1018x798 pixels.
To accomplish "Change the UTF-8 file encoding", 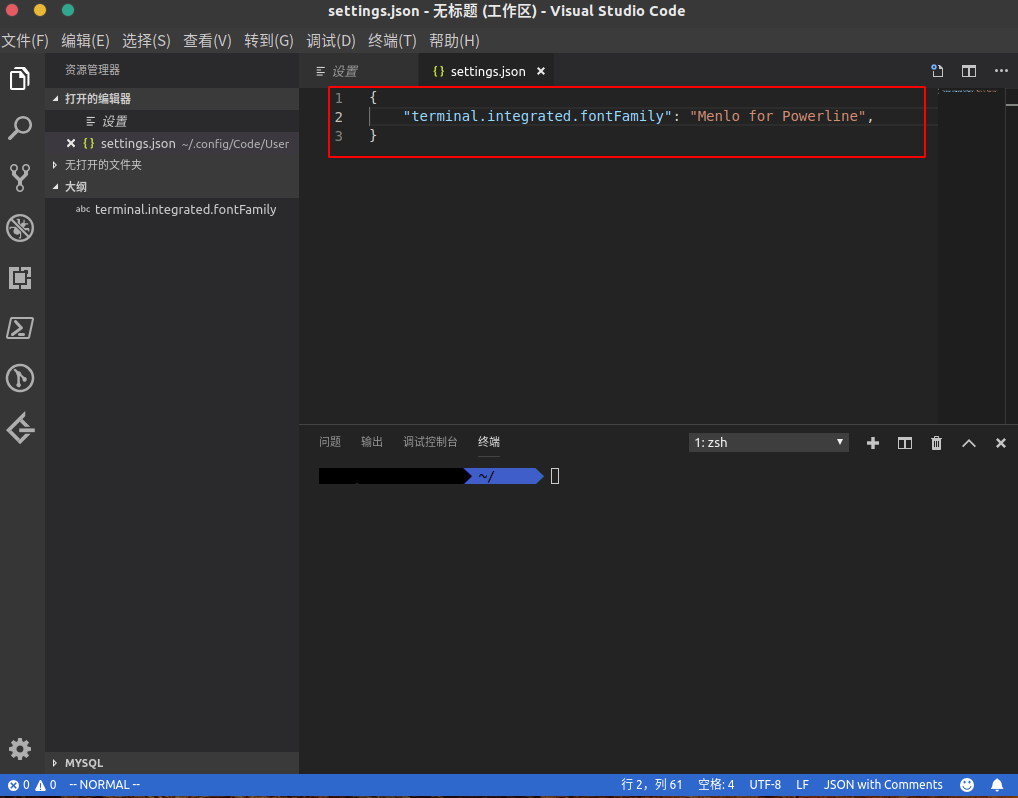I will 765,784.
